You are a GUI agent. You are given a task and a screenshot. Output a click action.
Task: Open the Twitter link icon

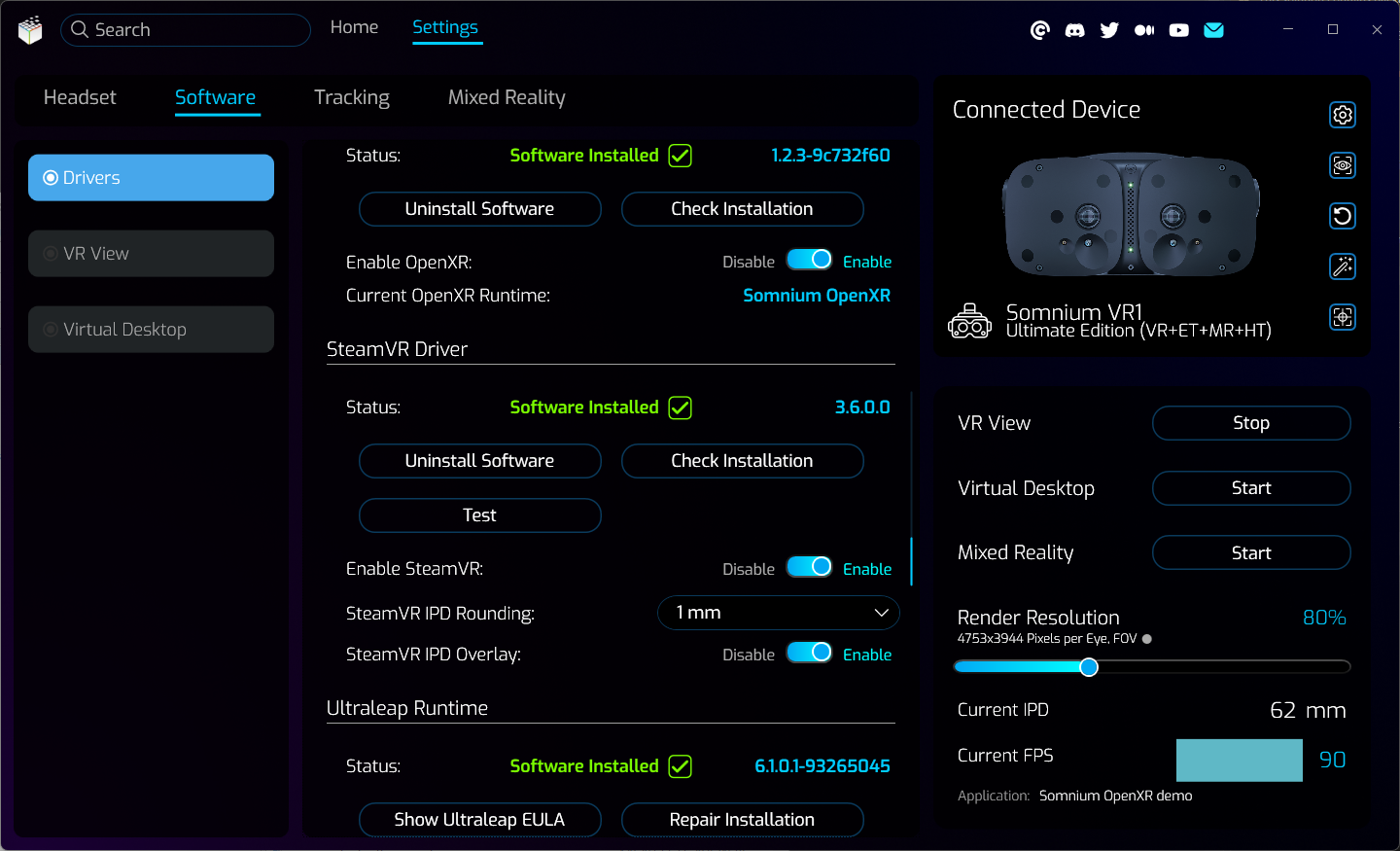tap(1109, 30)
